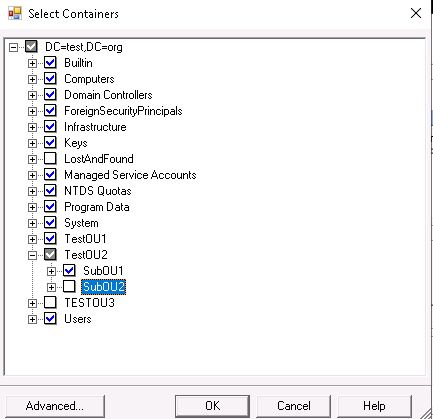Cancel the Select Containers dialog
433x419 pixels.
click(294, 406)
